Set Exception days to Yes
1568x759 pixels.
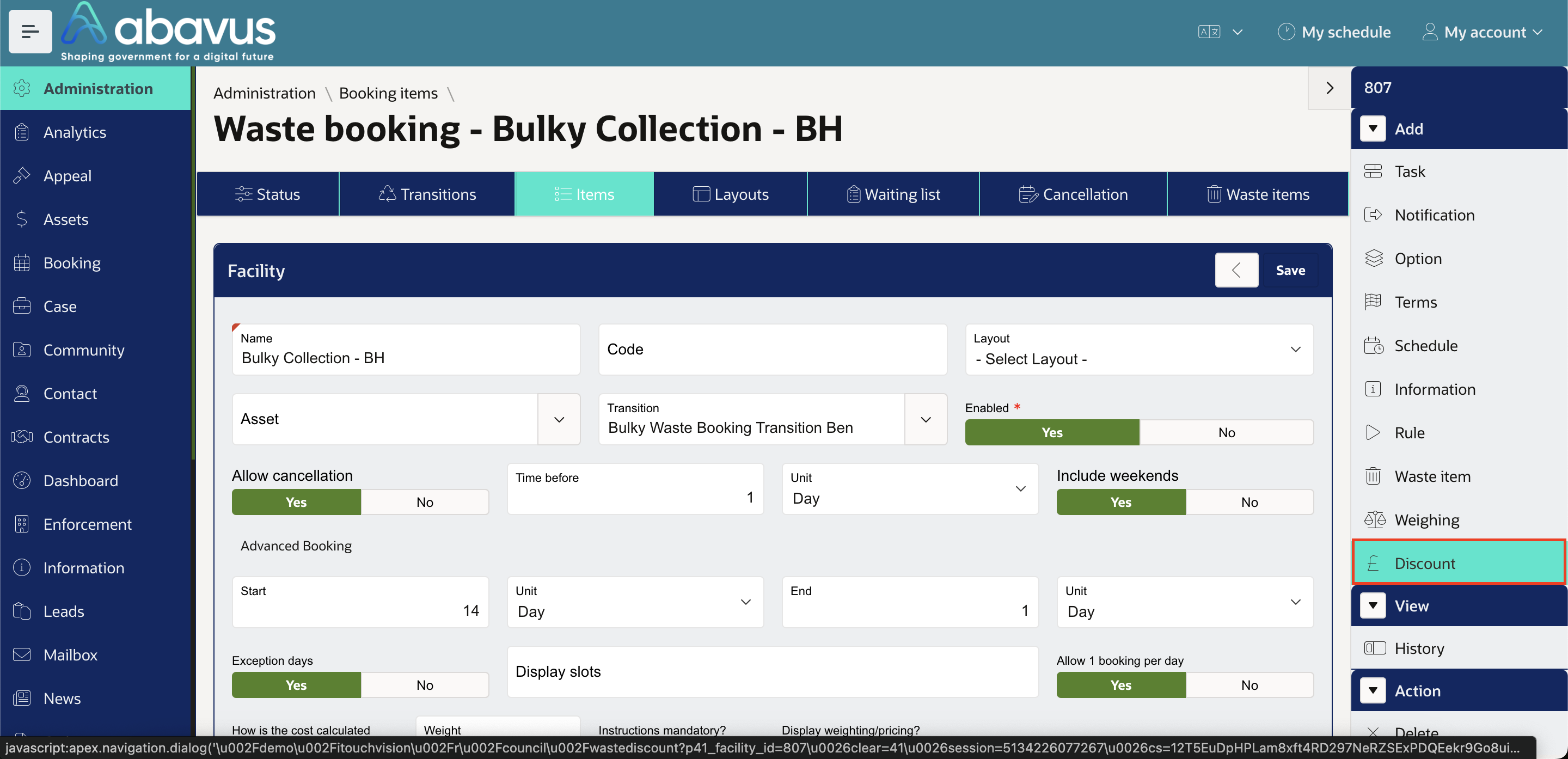296,685
